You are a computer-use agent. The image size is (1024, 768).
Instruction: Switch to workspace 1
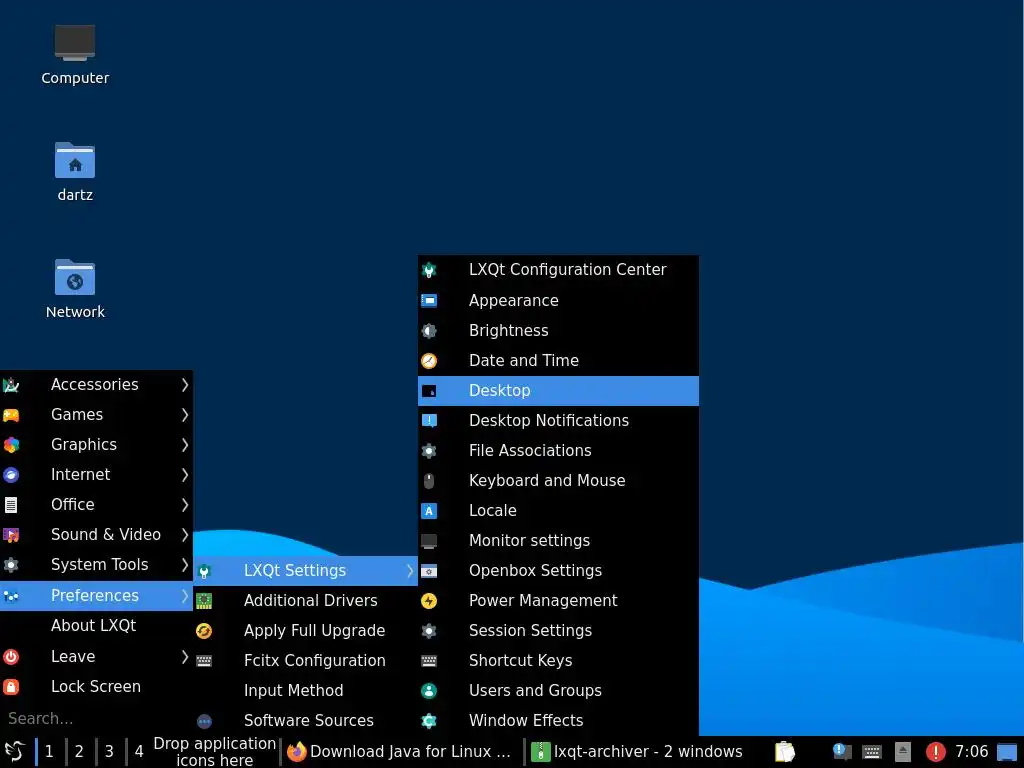(x=49, y=752)
